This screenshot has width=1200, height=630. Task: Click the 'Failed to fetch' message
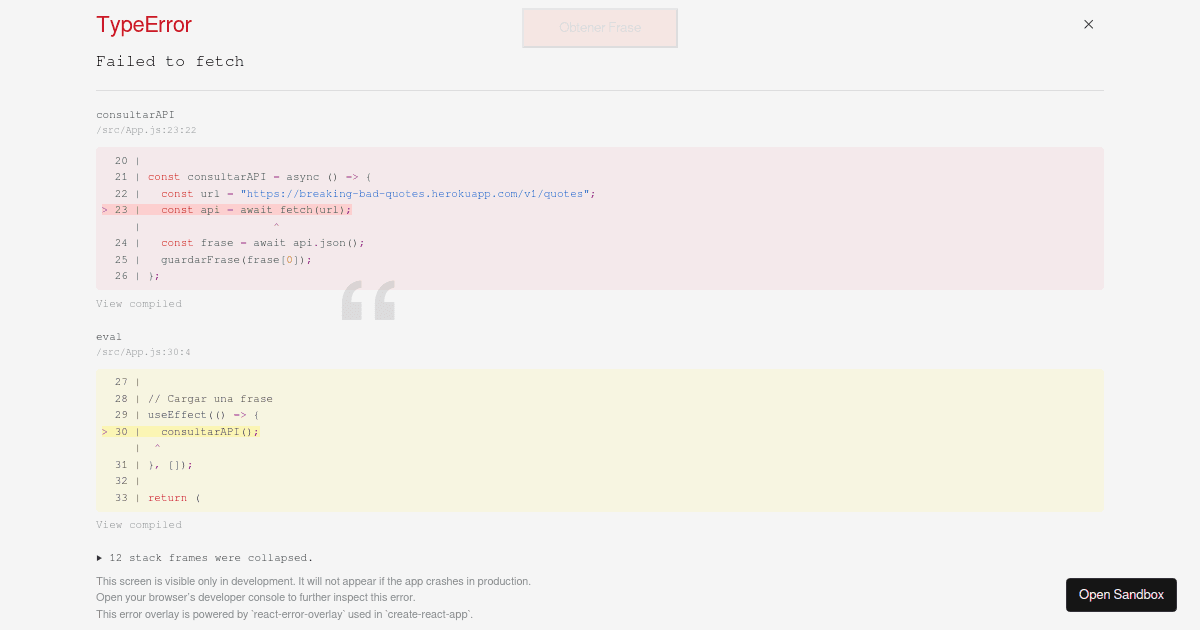coord(170,61)
